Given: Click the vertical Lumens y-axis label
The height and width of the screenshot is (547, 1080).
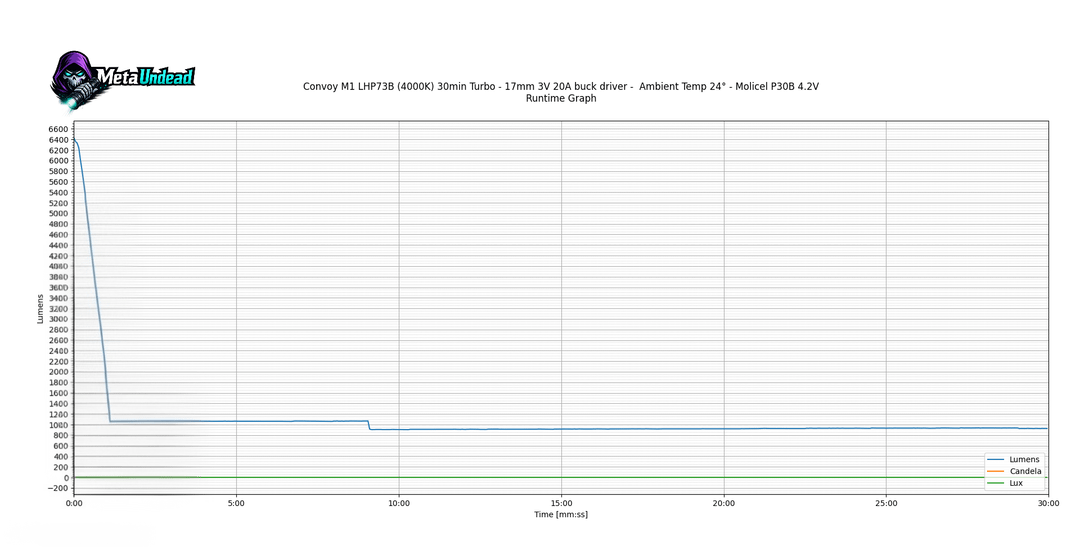Looking at the screenshot, I should pos(40,308).
